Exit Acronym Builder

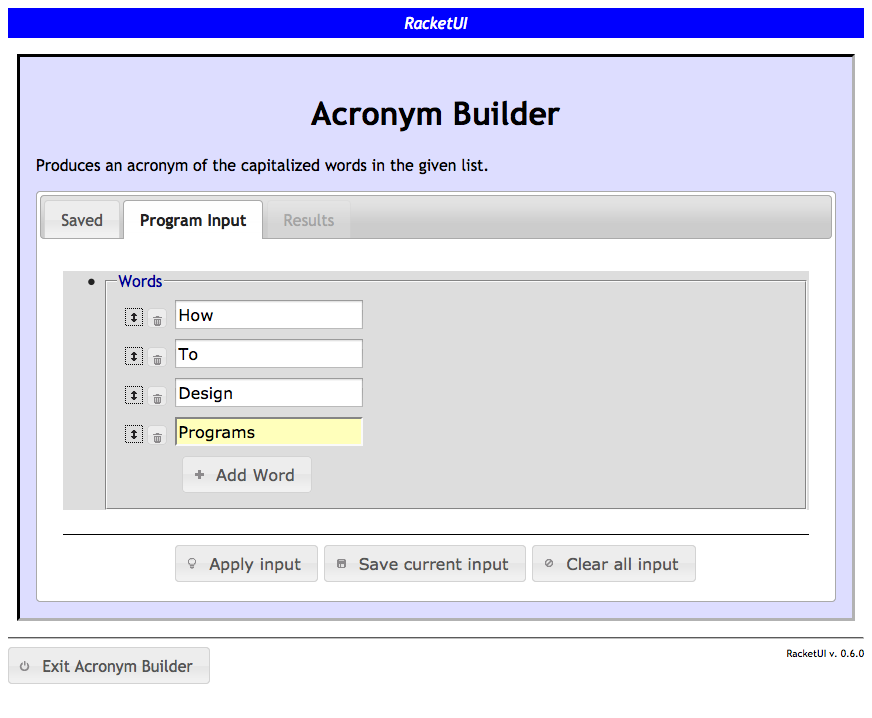[x=109, y=666]
